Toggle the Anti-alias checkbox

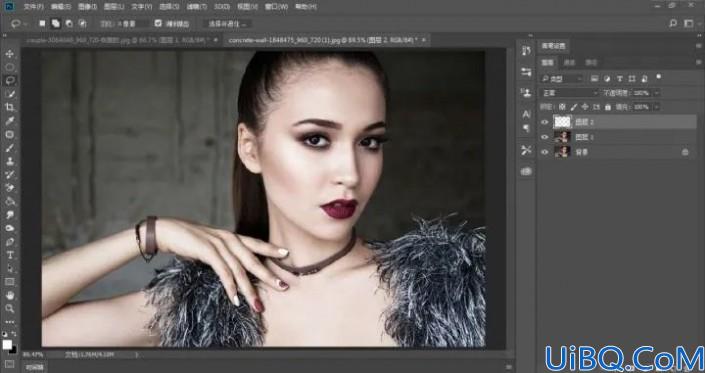[x=158, y=23]
